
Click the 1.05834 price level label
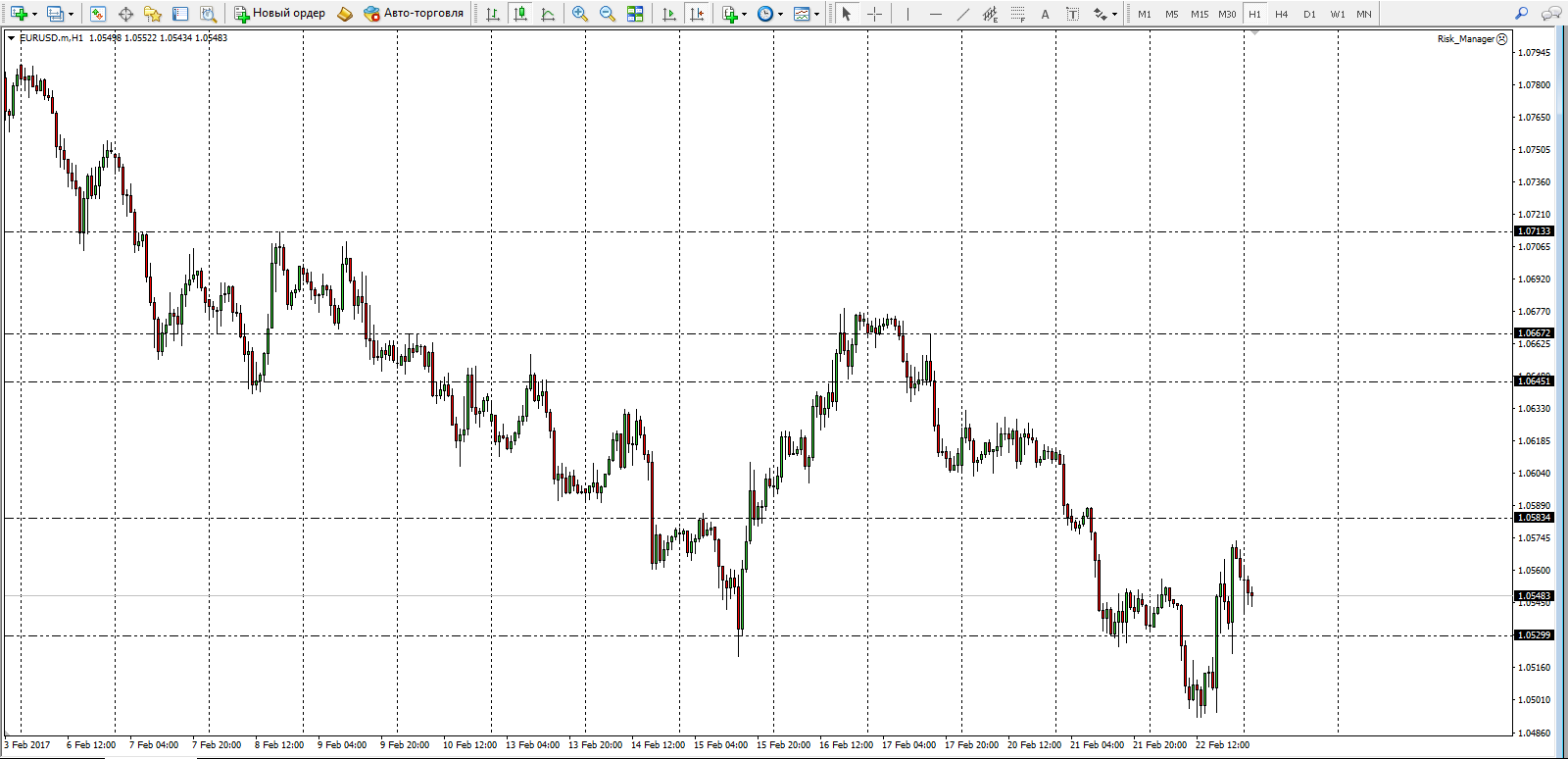(1535, 518)
